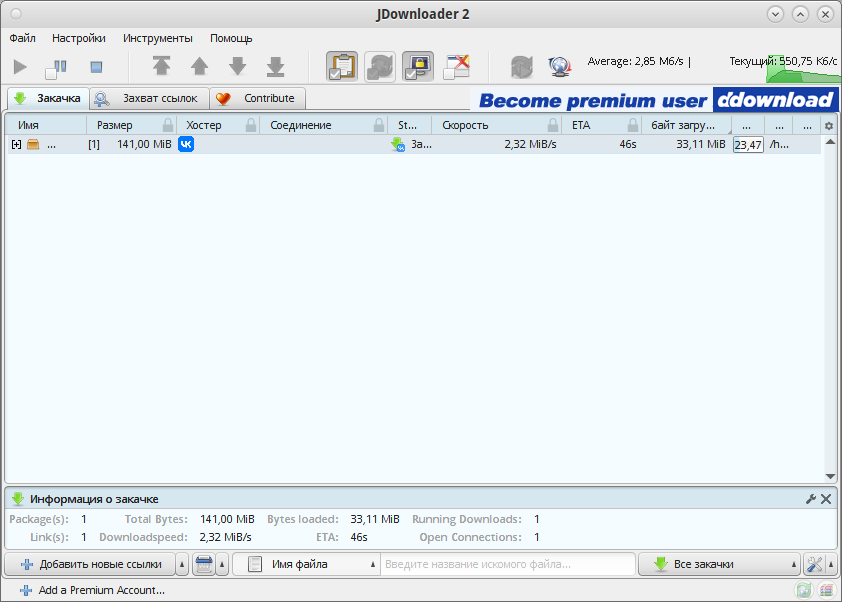This screenshot has width=842, height=602.
Task: Click the current speed graph
Action: pos(803,69)
